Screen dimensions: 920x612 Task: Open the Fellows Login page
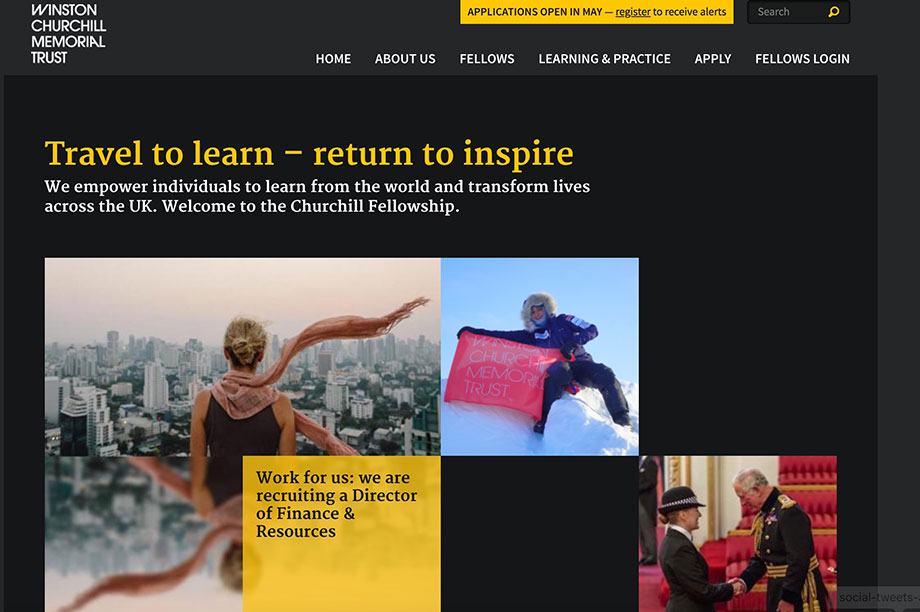(802, 59)
